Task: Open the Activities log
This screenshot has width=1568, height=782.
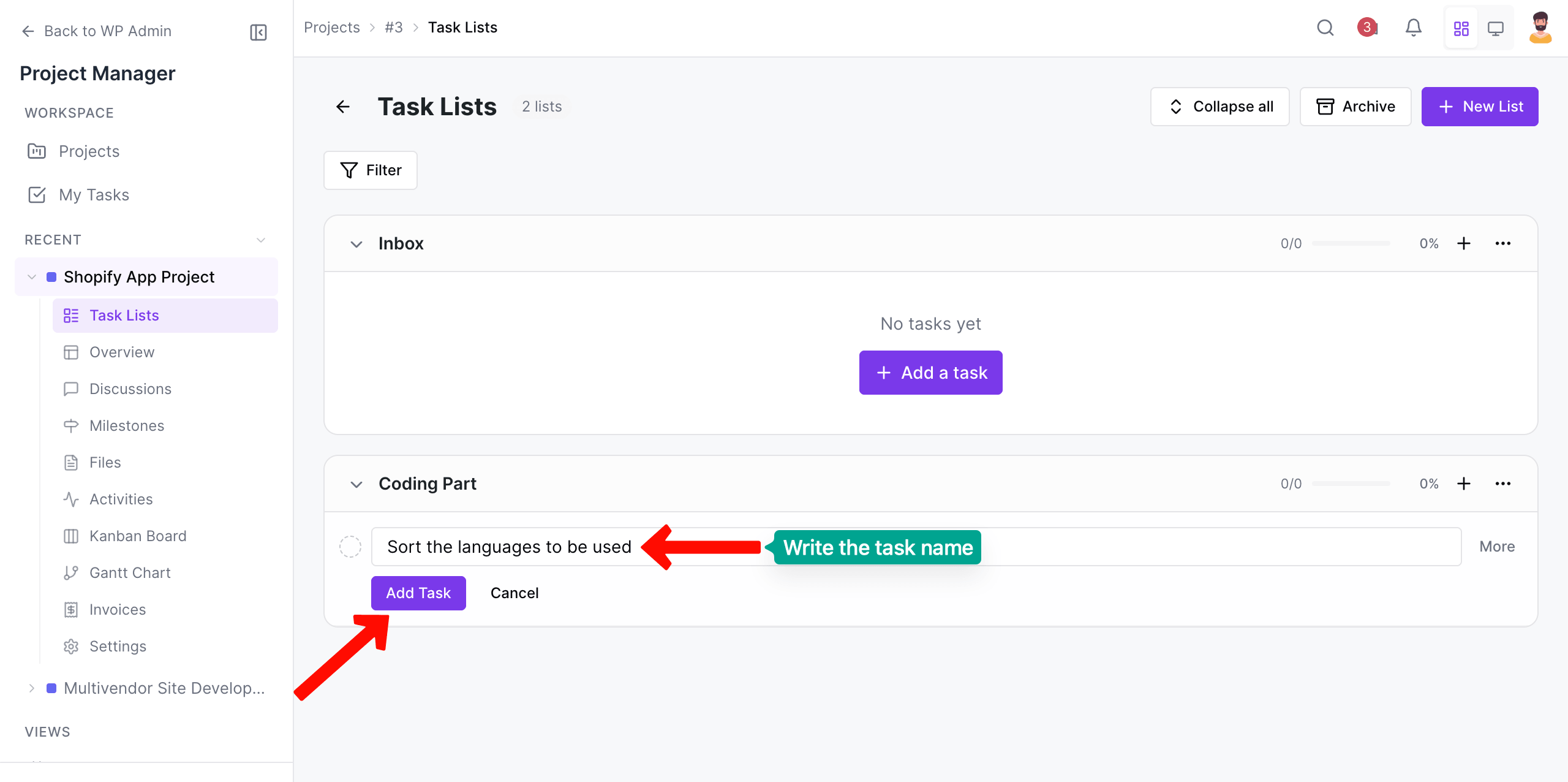Action: 121,499
